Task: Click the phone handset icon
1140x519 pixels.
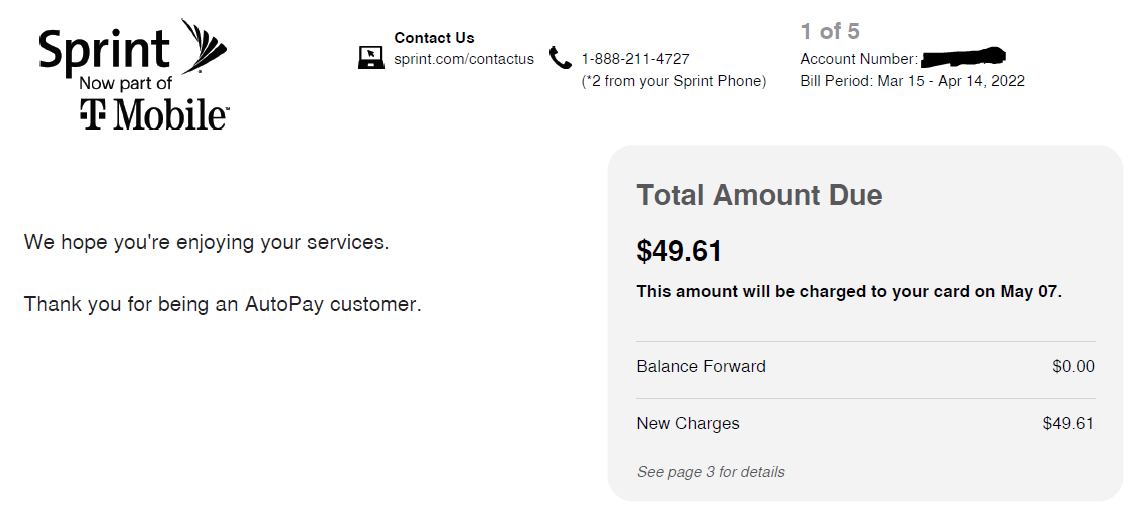Action: pos(560,57)
